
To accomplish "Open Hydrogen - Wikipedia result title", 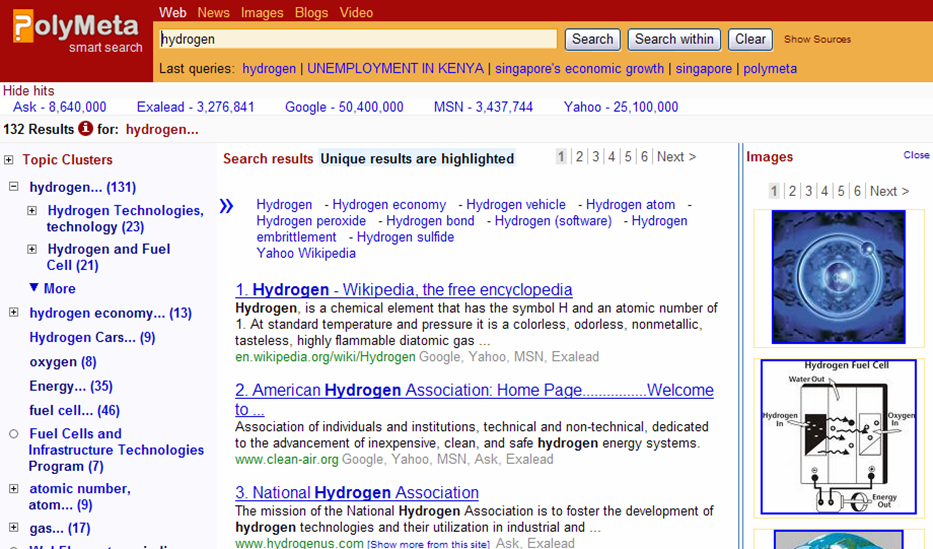I will pos(403,290).
